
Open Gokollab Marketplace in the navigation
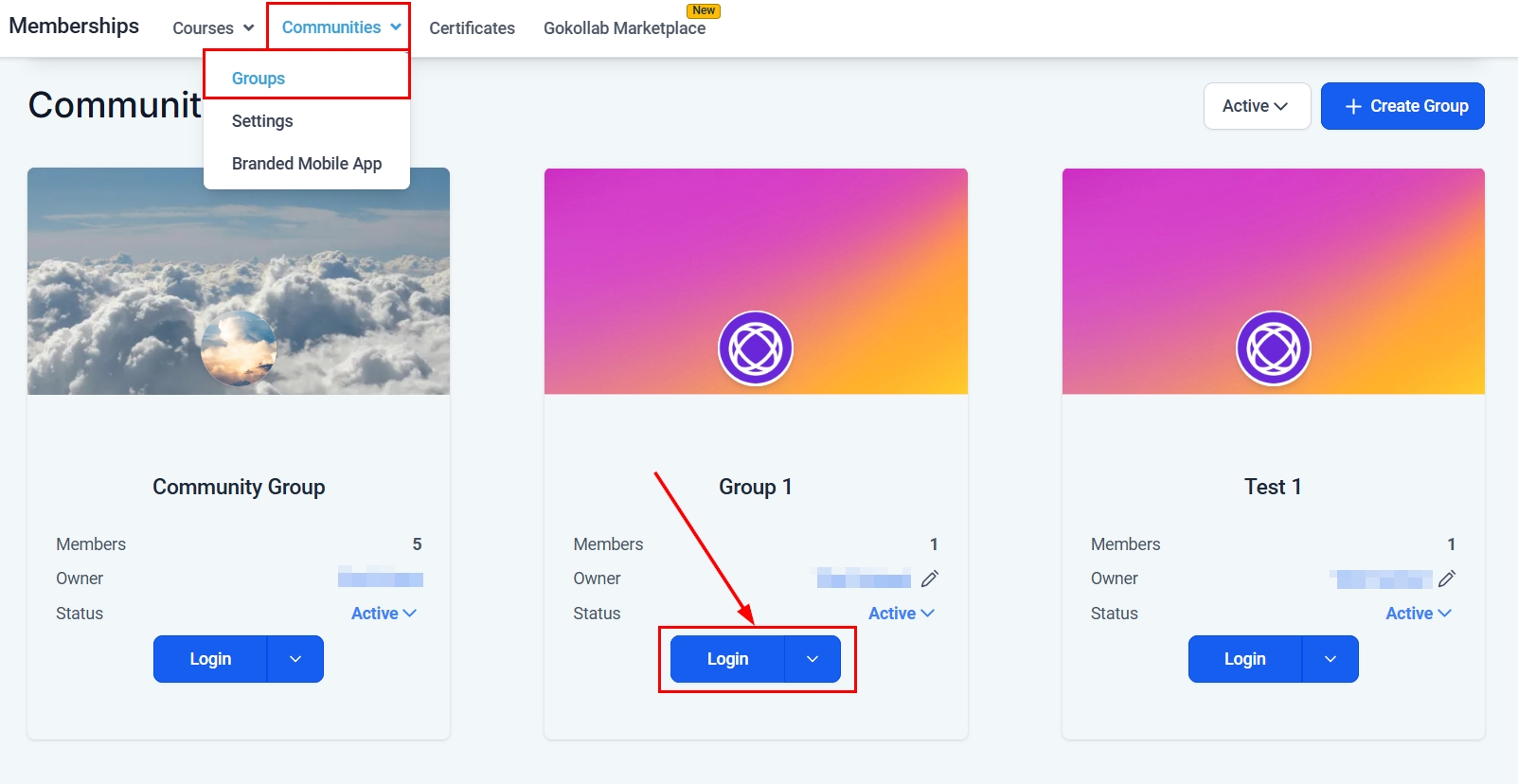coord(624,28)
